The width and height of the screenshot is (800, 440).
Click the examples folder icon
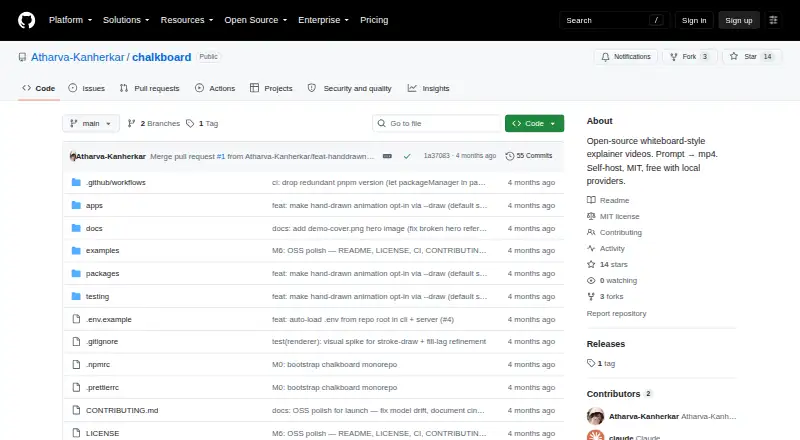point(76,251)
